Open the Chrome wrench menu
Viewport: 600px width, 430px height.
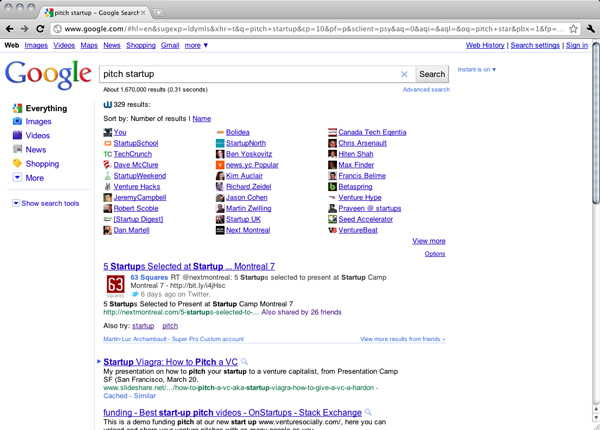590,29
